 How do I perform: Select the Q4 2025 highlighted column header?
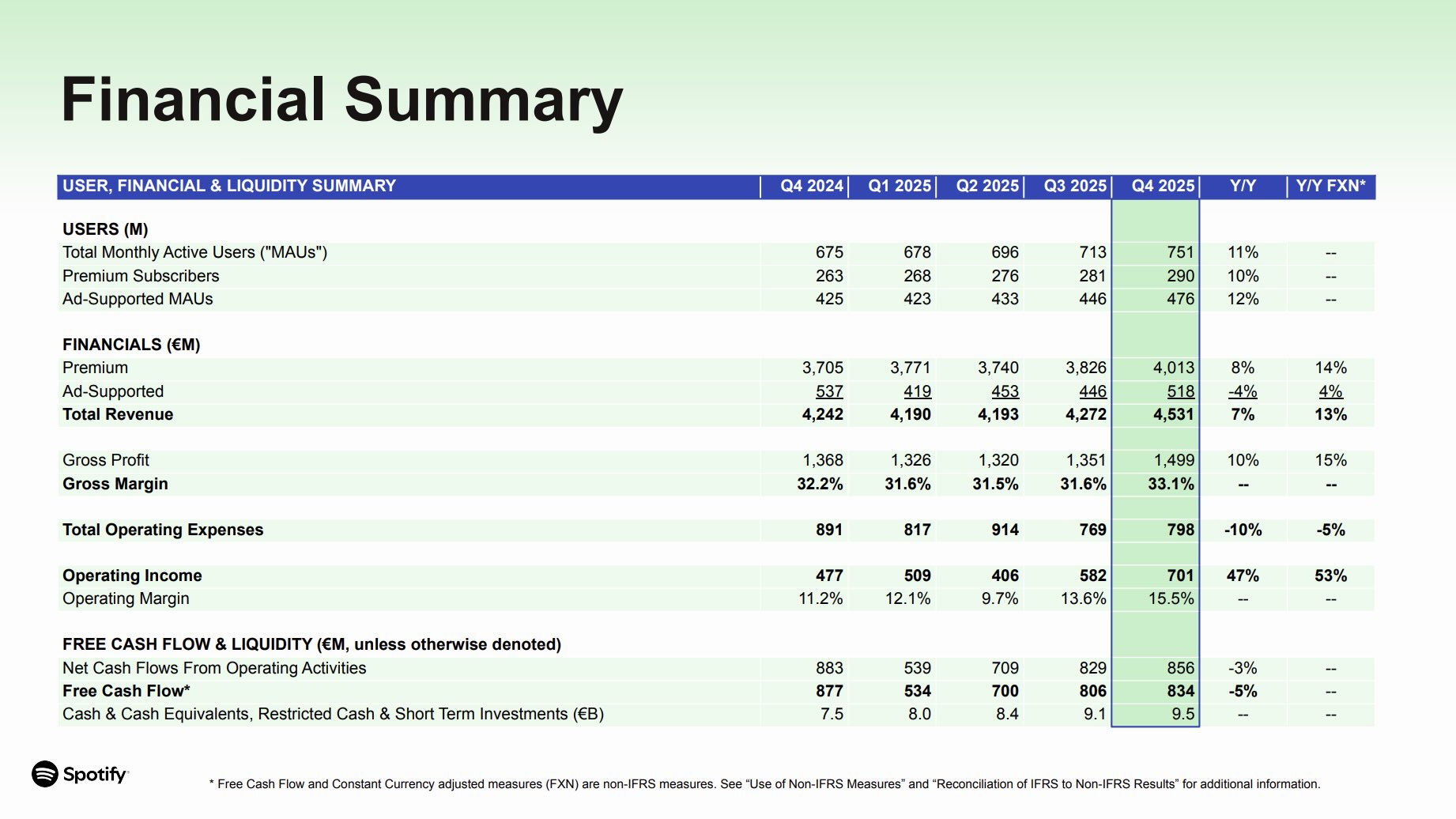[1161, 186]
